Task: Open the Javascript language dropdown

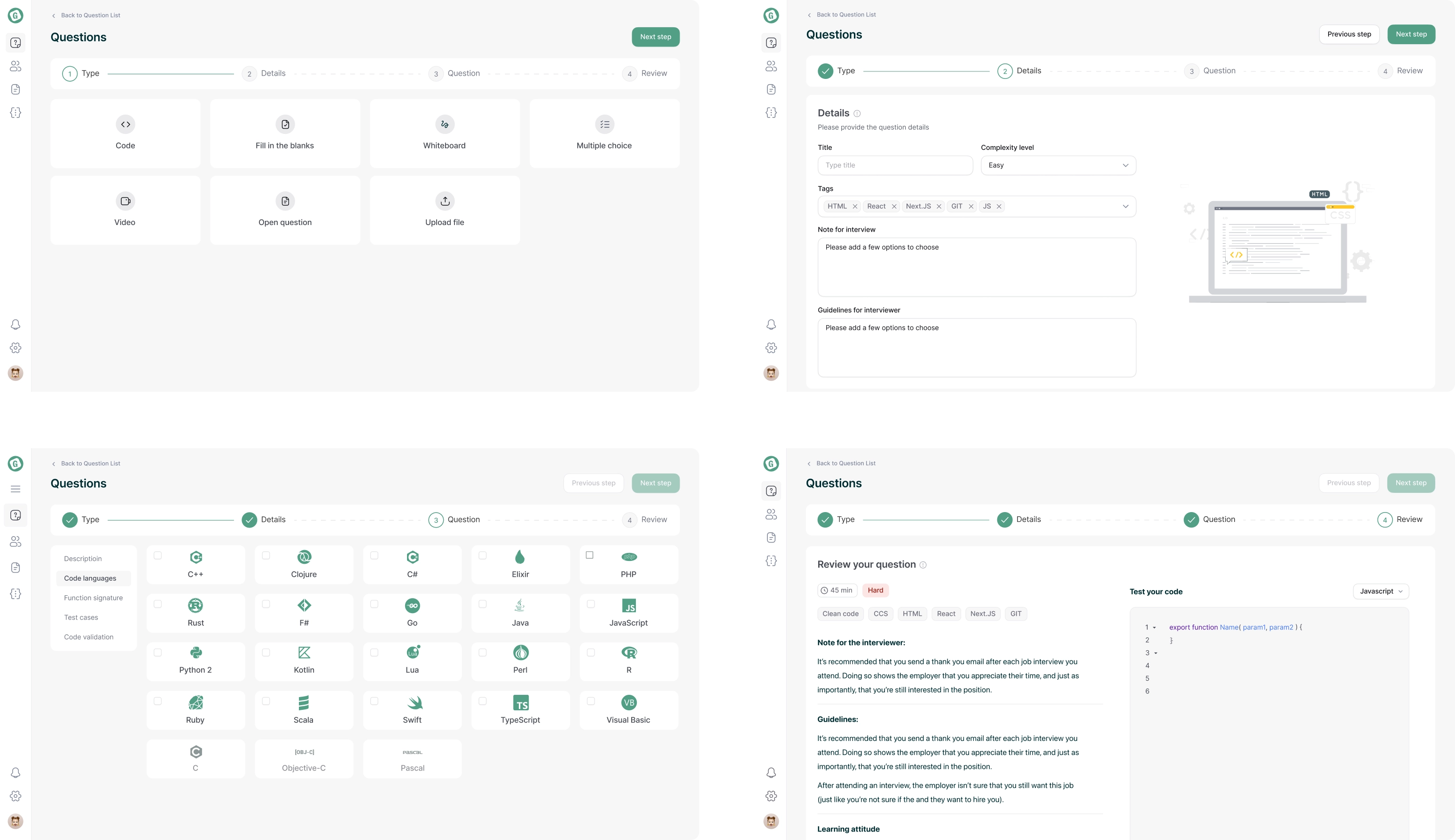Action: pyautogui.click(x=1381, y=591)
